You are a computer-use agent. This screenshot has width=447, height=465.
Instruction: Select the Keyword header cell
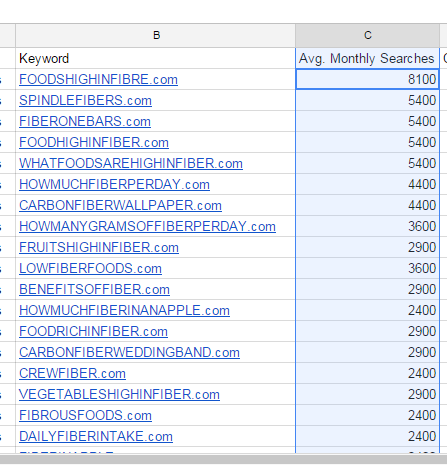156,58
